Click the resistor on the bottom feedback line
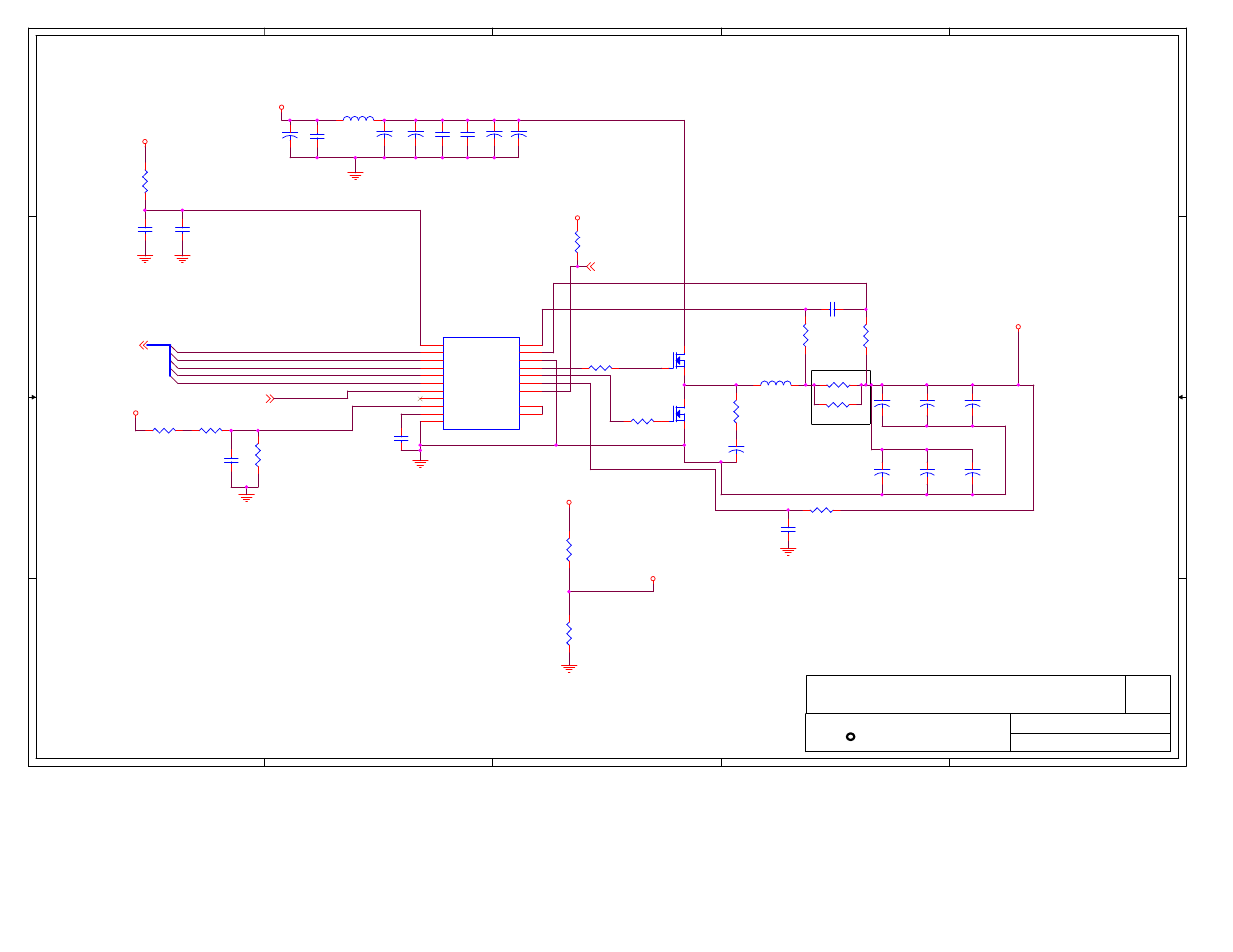1233x952 pixels. 821,510
